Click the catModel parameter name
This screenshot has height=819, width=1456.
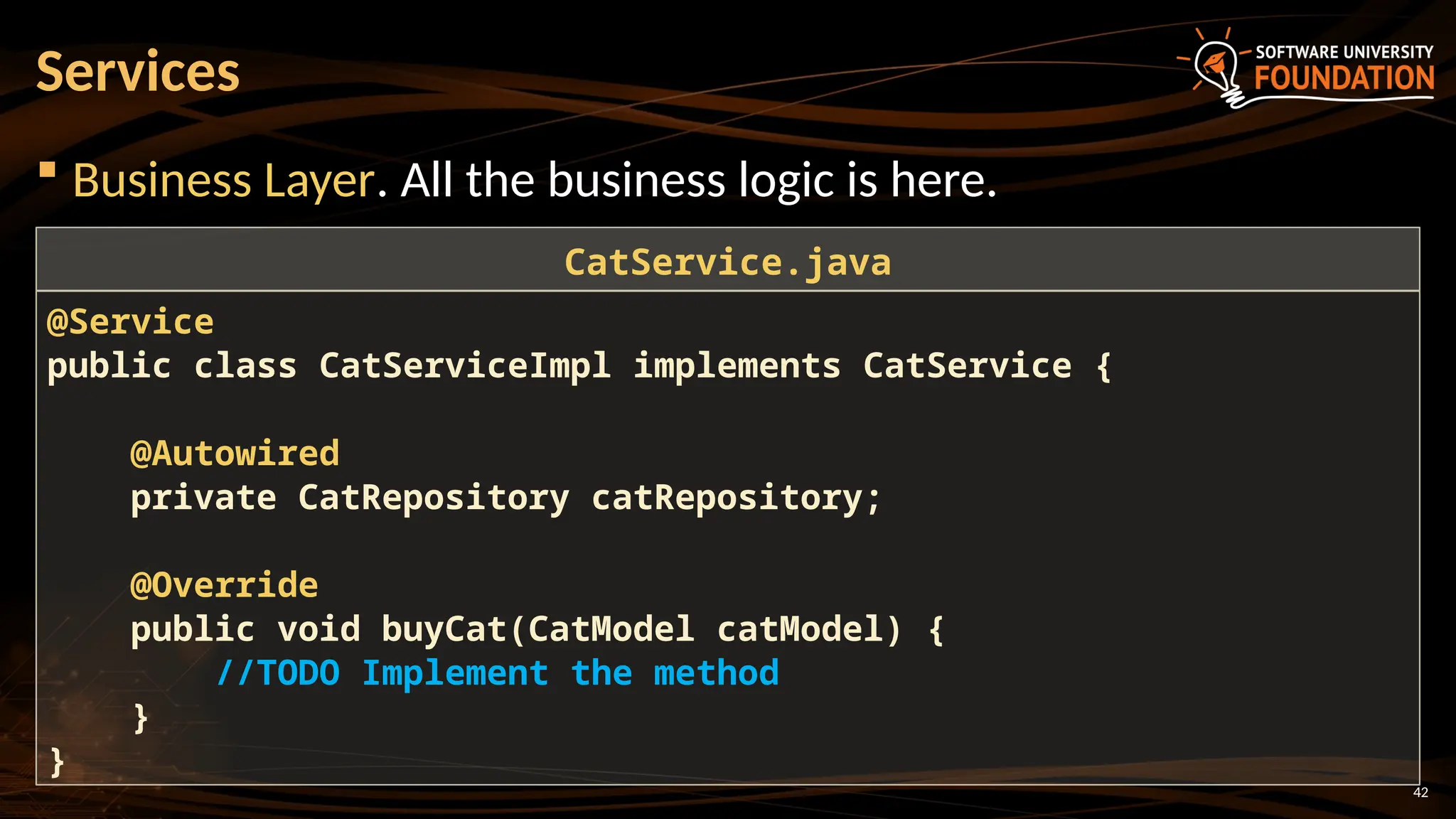point(800,629)
